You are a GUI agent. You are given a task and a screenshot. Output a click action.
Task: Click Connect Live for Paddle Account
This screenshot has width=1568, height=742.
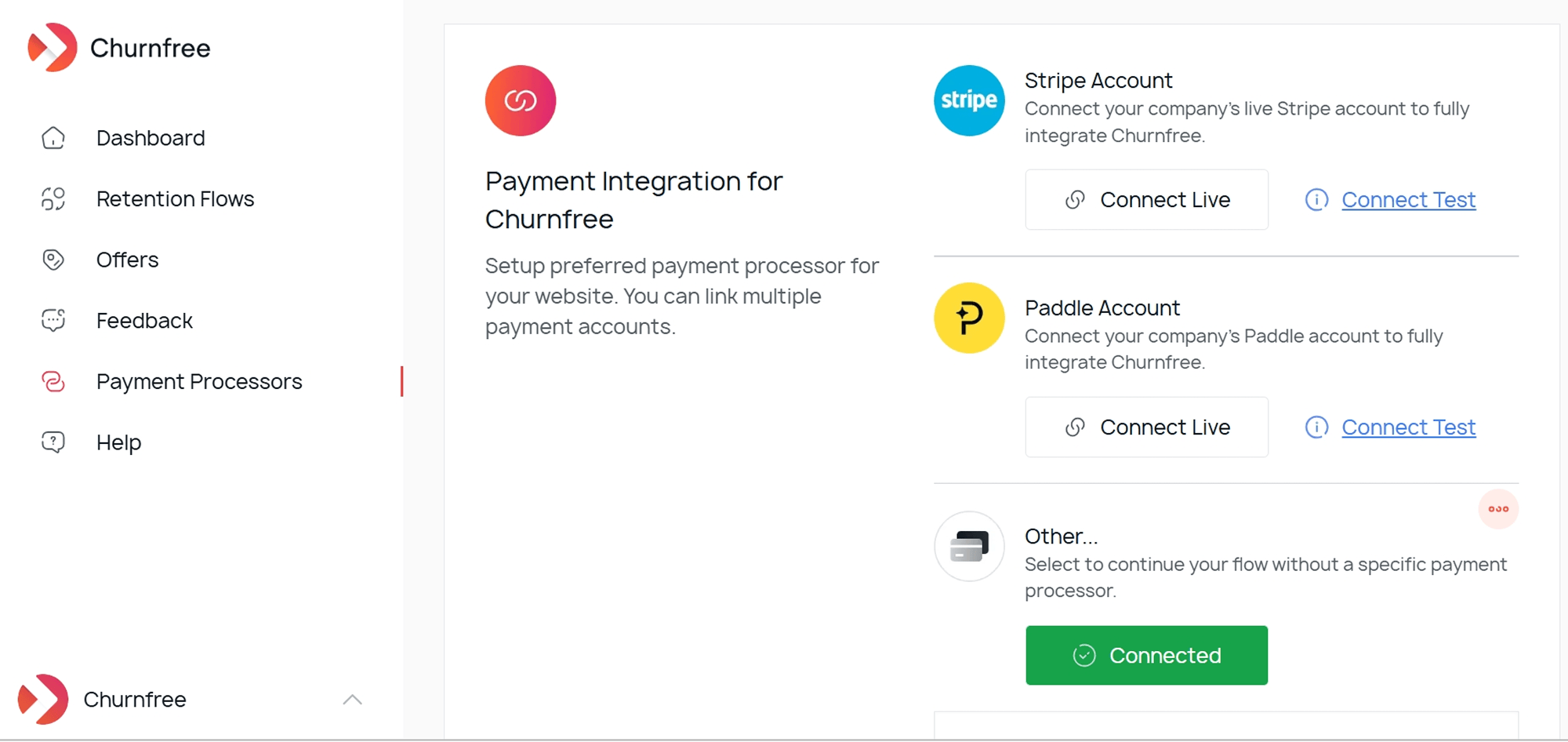[1146, 427]
